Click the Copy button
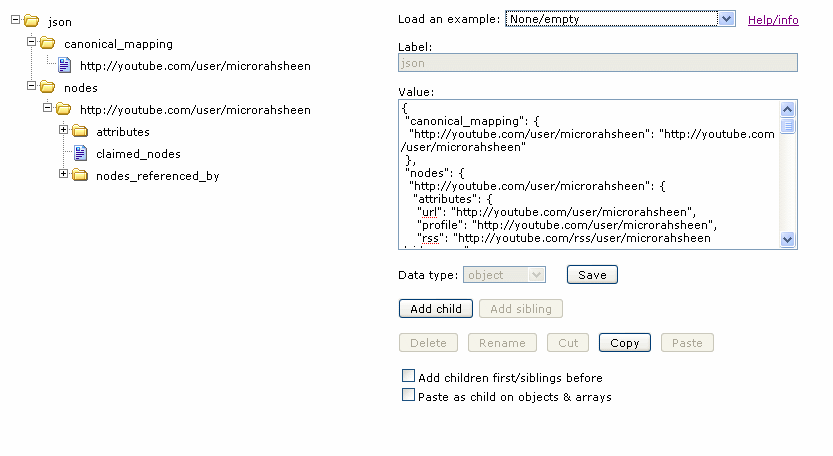Screen dimensions: 833x456 pos(624,343)
